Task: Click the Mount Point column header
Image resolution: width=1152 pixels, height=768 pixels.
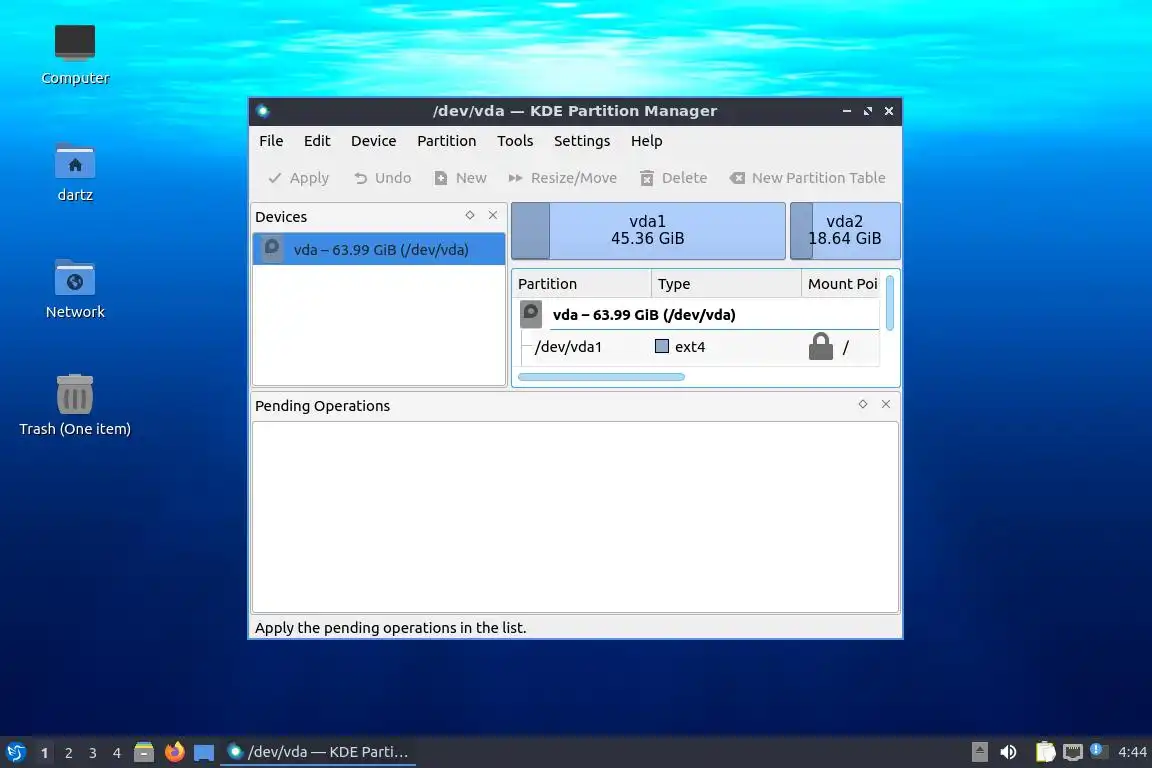Action: click(842, 284)
